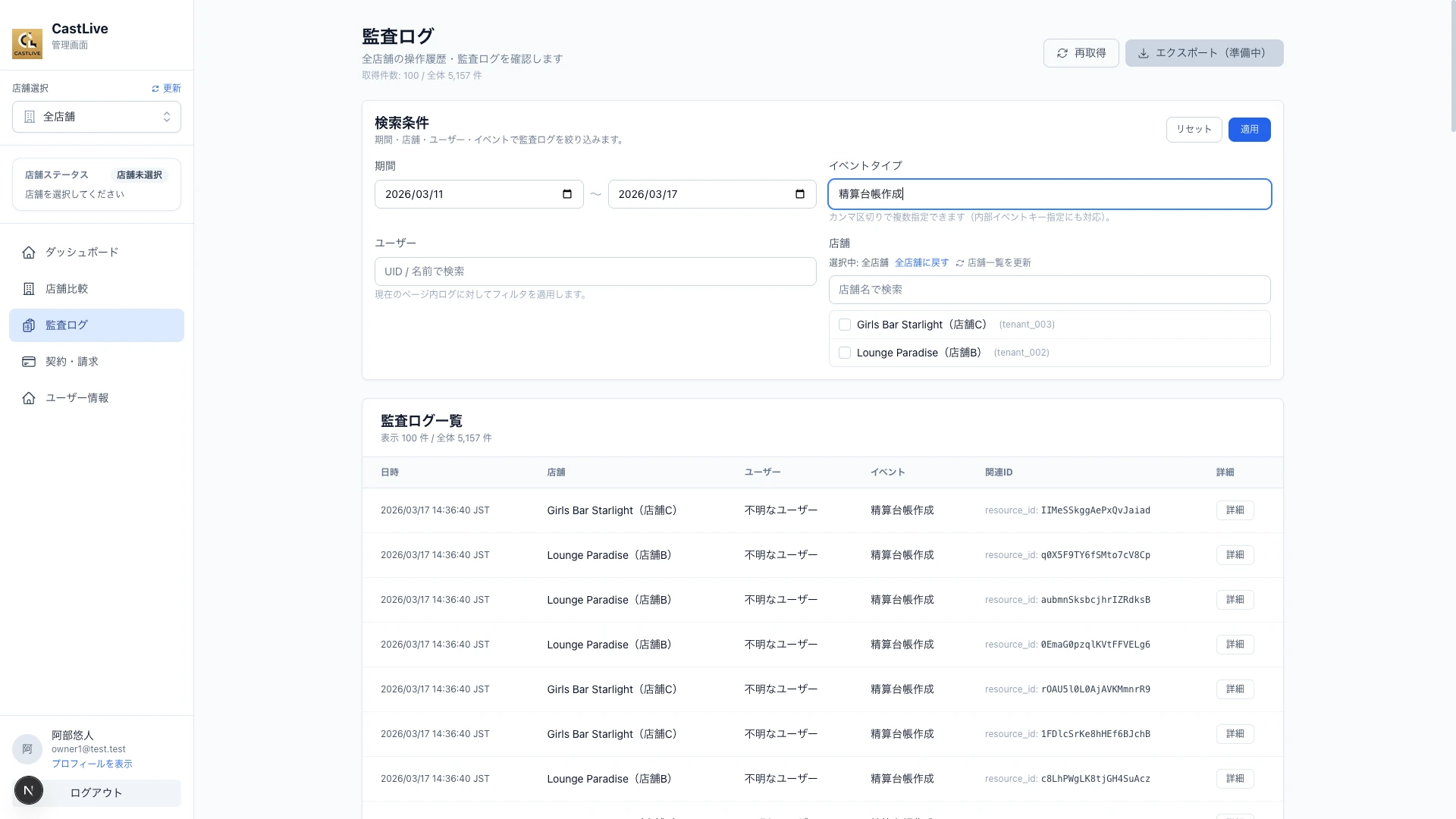
Task: Click the refresh icon beside 更新 in 店舗選択
Action: coord(155,88)
